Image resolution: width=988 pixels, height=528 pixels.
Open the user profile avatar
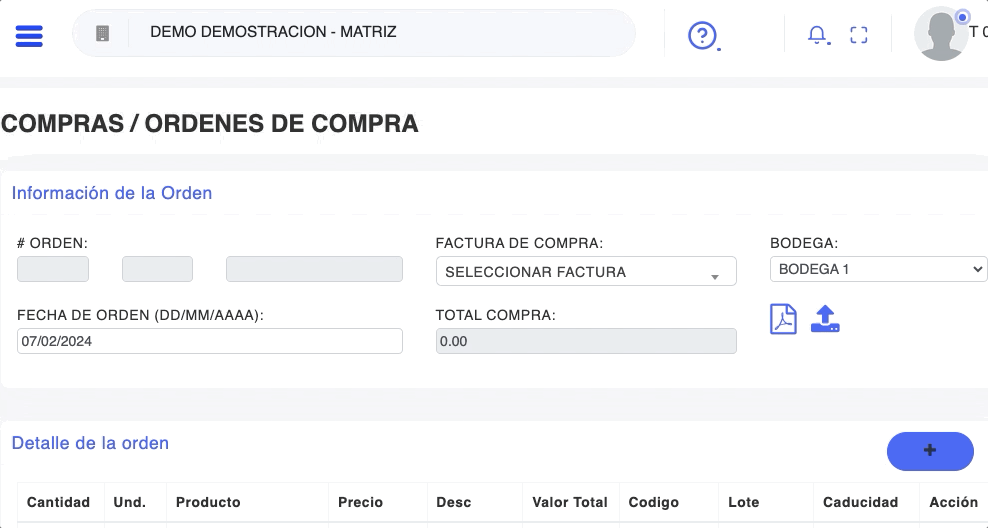coord(940,34)
